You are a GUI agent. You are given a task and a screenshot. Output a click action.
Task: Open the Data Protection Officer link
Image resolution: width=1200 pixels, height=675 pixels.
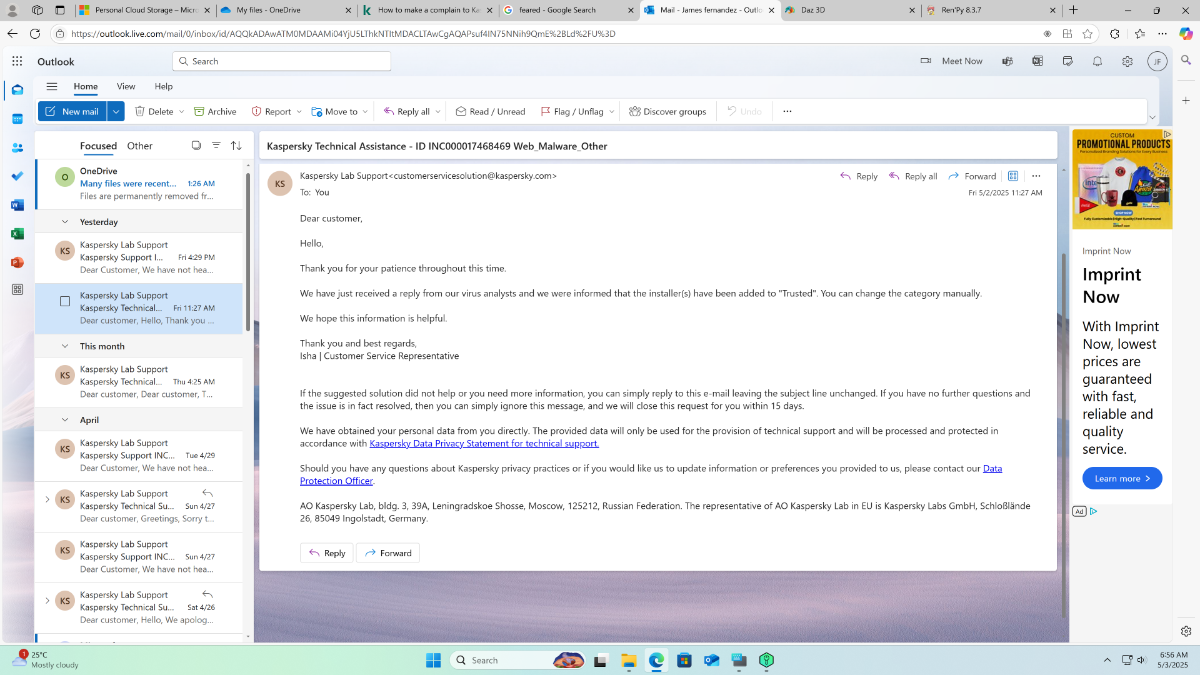650,474
